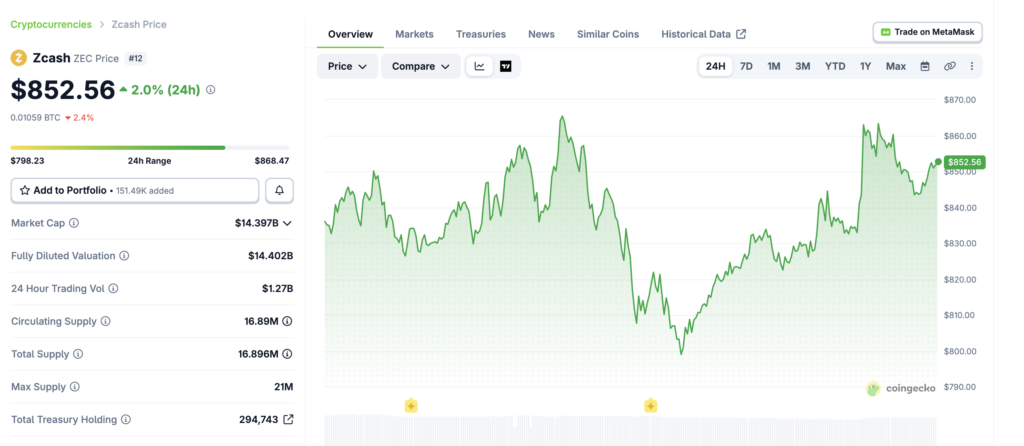Click the Zcash coin logo icon
1024x446 pixels.
[19, 58]
